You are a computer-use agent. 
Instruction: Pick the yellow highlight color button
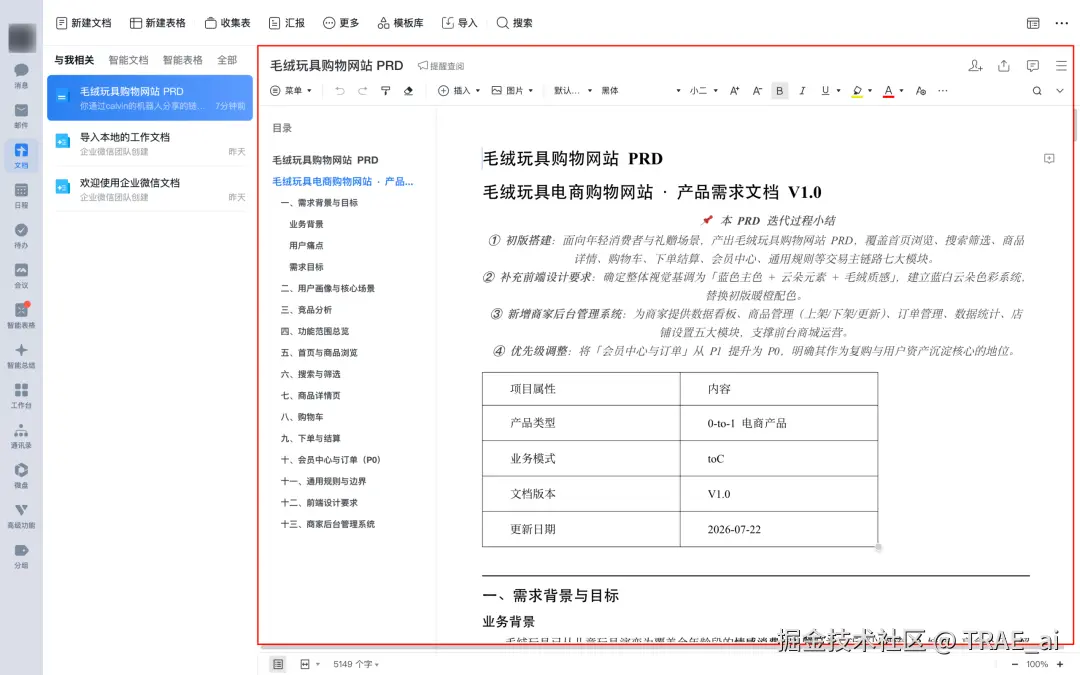pyautogui.click(x=857, y=91)
